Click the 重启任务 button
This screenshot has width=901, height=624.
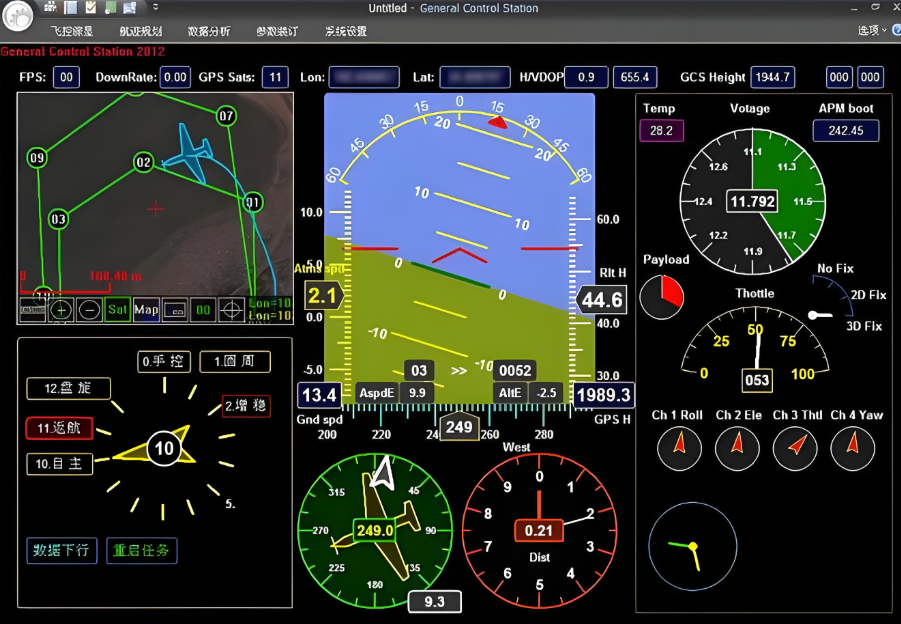141,550
